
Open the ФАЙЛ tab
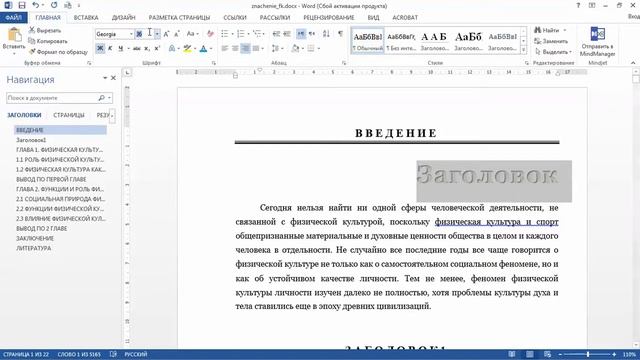click(x=13, y=18)
